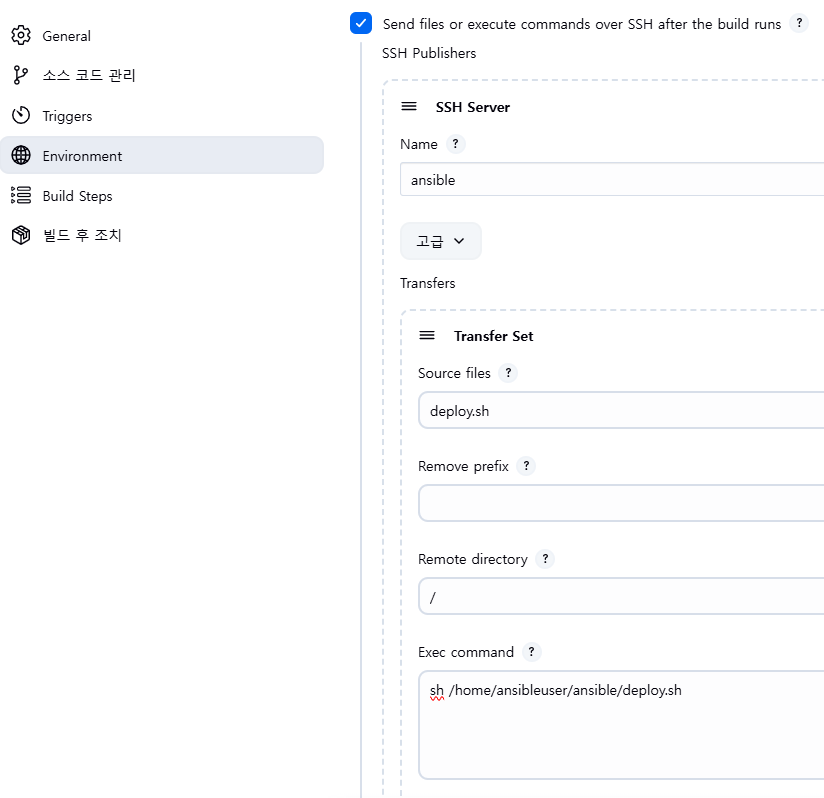Open help for Exec command
This screenshot has height=798, width=824.
pyautogui.click(x=531, y=651)
